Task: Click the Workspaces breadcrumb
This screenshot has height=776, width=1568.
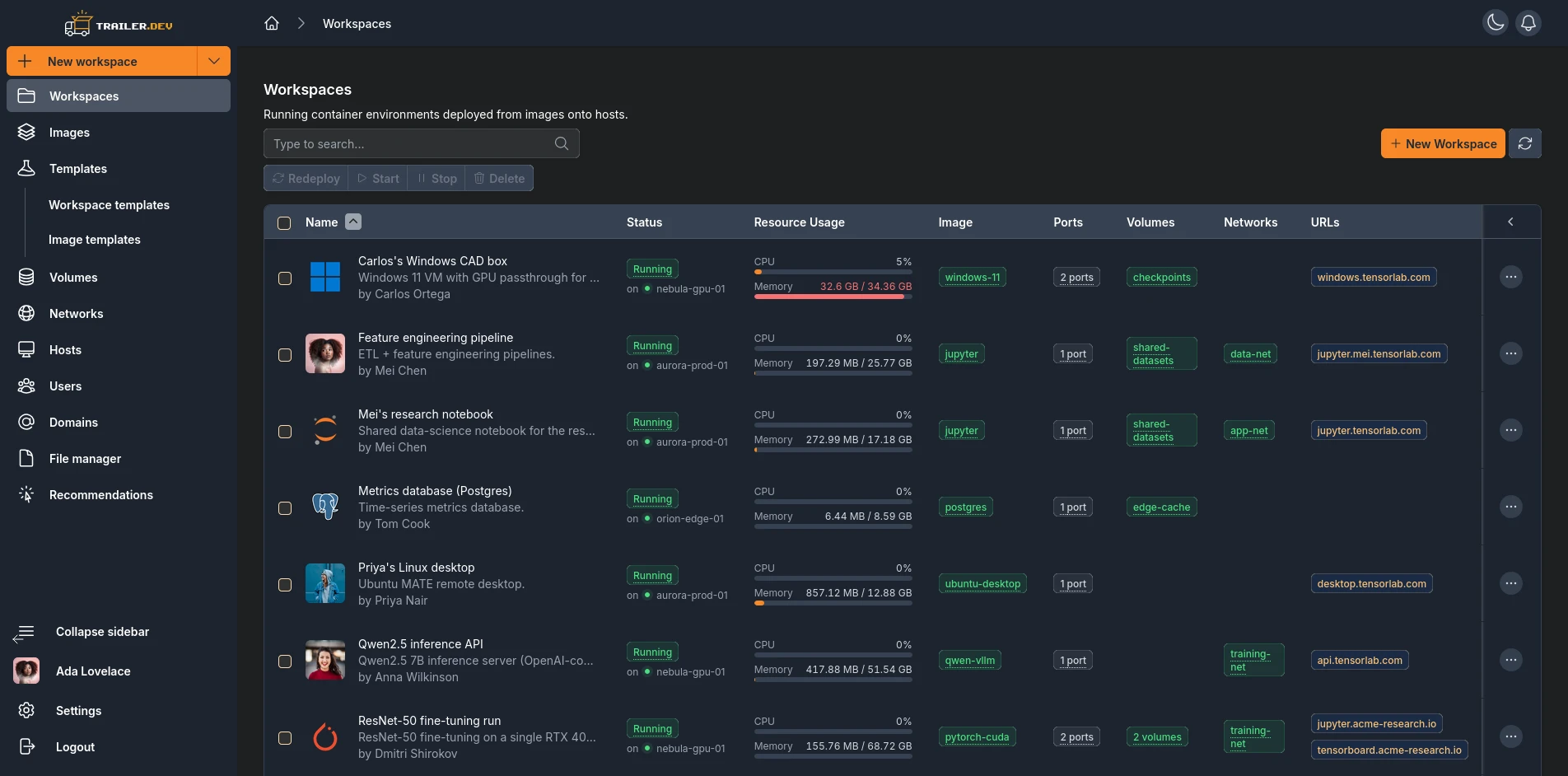Action: coord(357,23)
